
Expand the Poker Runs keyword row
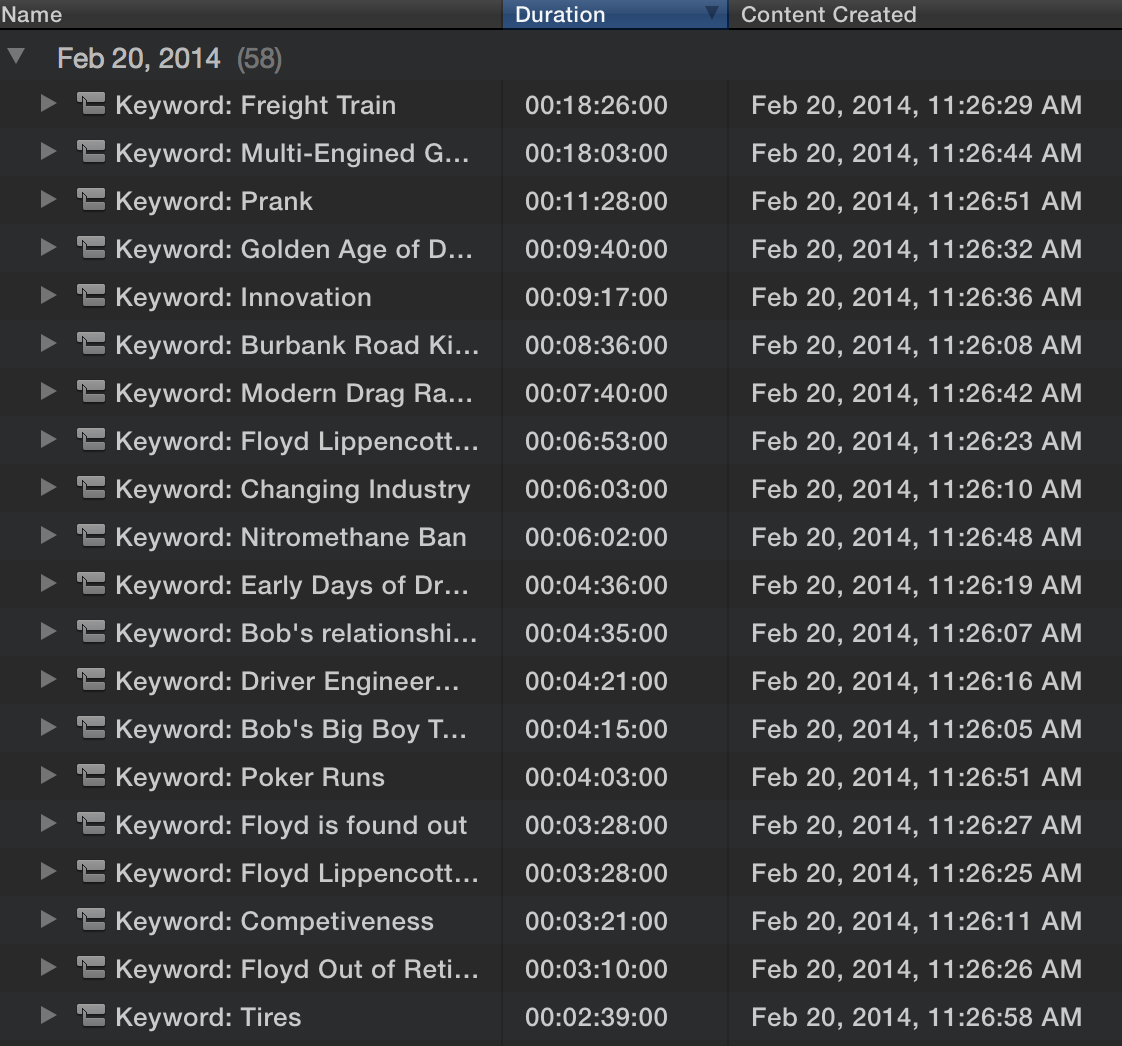[49, 775]
